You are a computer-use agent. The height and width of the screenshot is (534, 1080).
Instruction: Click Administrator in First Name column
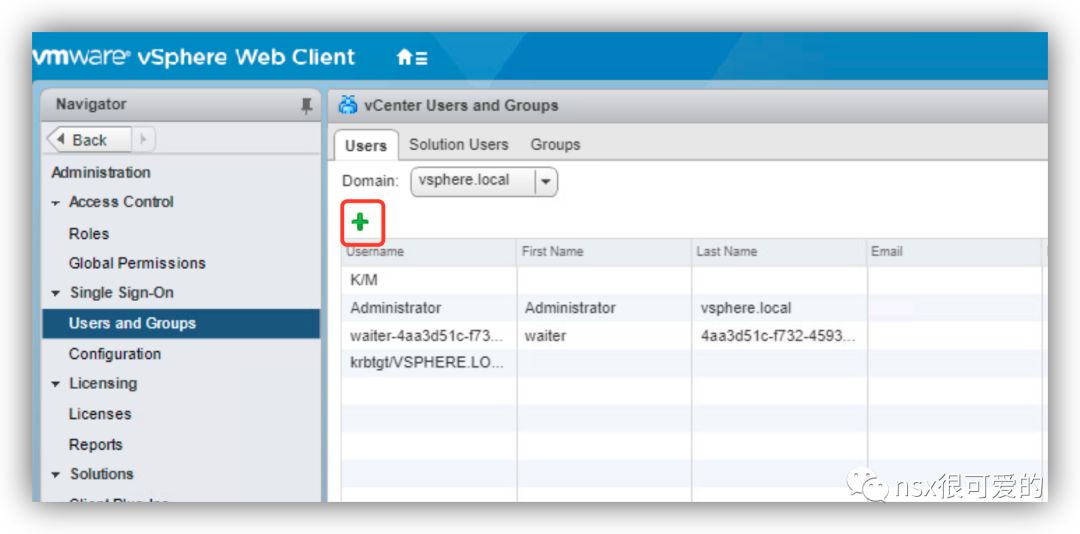[570, 308]
